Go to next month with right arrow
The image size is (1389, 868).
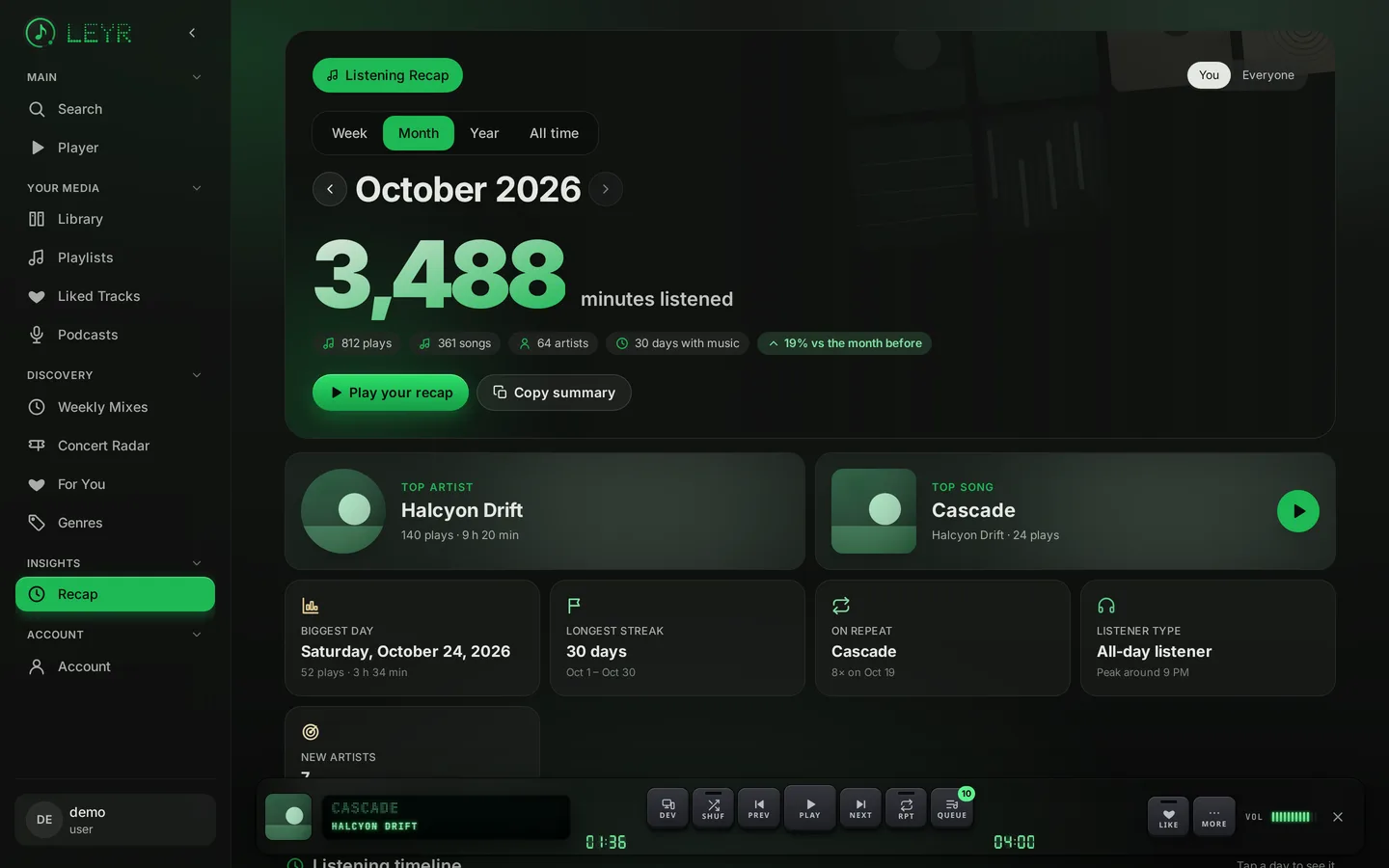[606, 189]
